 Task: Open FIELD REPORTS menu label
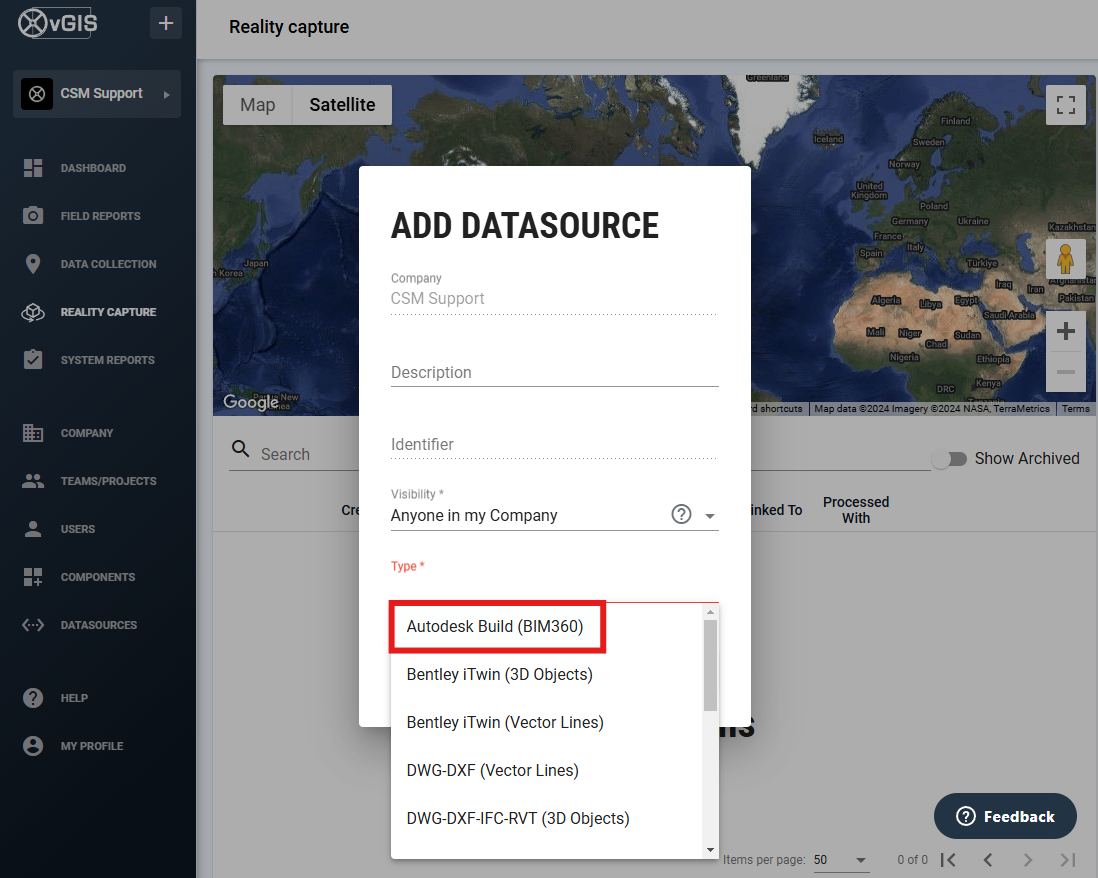(100, 216)
